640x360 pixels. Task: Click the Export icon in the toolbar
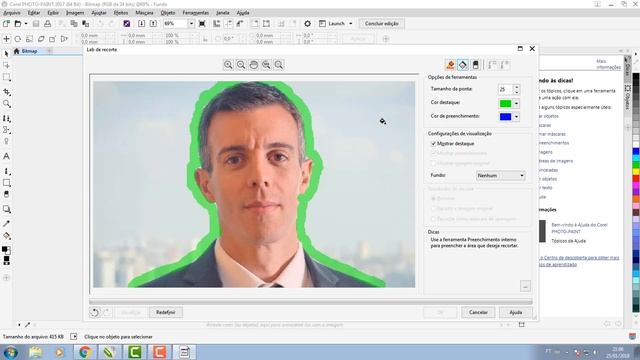click(153, 24)
